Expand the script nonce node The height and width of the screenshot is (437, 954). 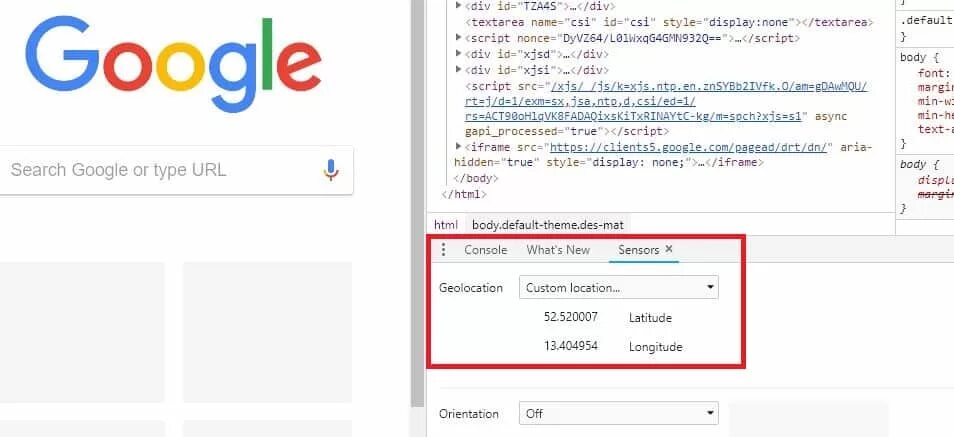(459, 38)
